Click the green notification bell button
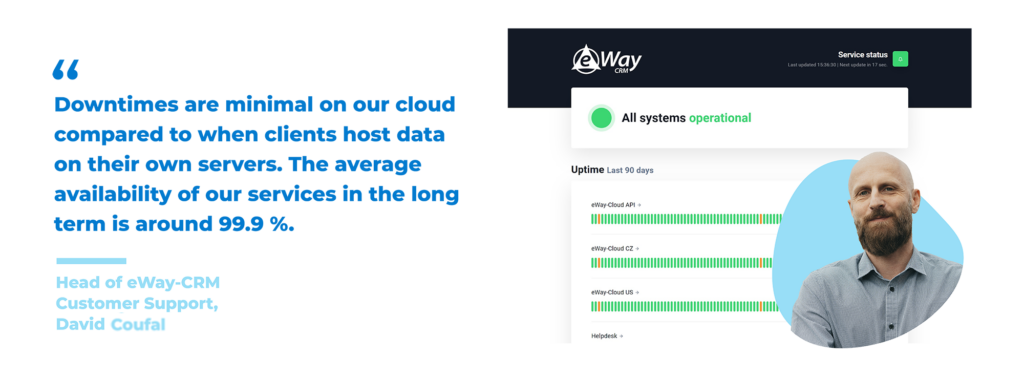1024x378 pixels. [x=900, y=59]
